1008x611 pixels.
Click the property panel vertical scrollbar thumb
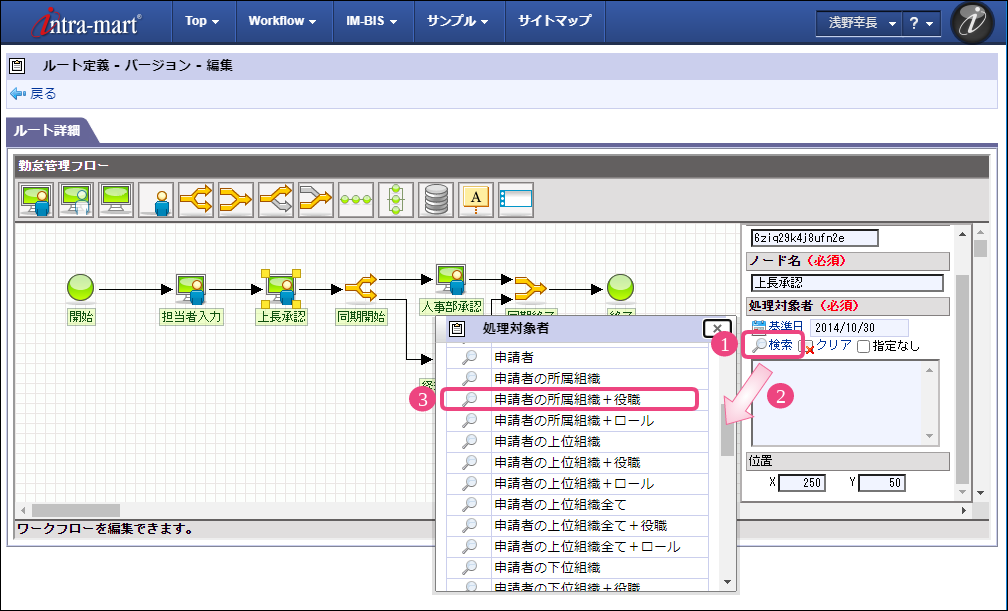(x=962, y=379)
